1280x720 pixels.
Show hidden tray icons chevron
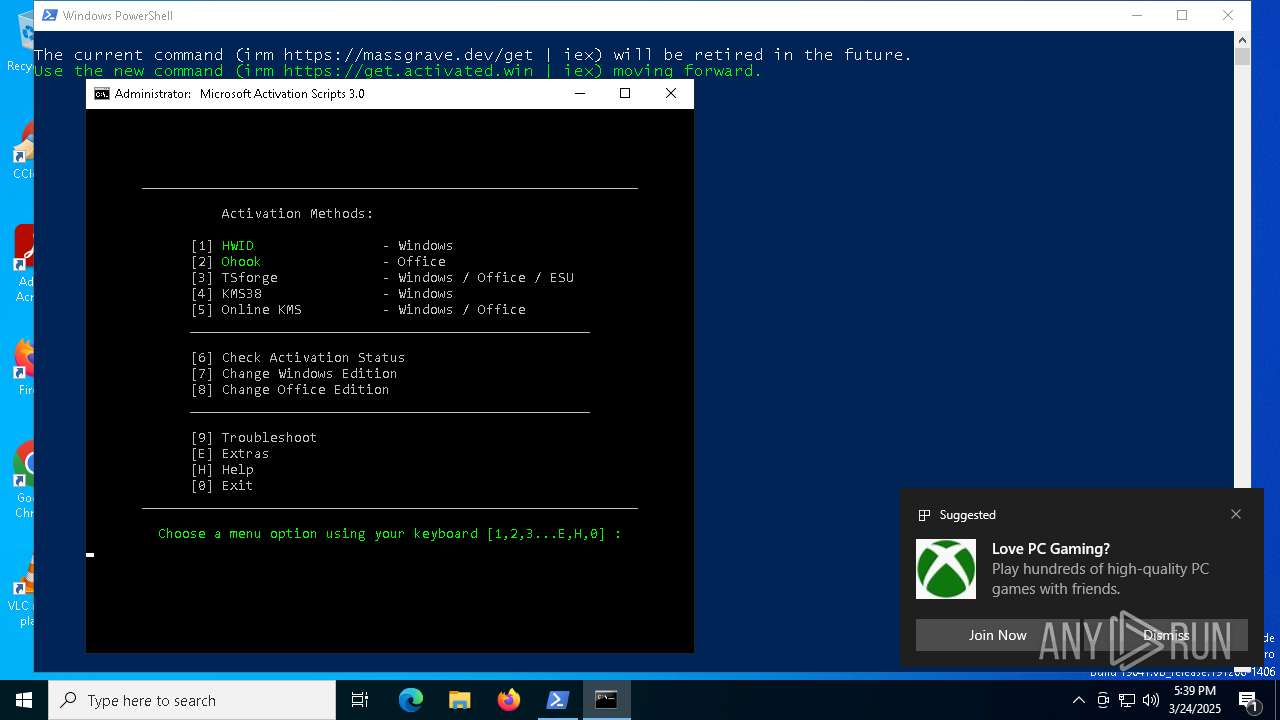(x=1079, y=700)
